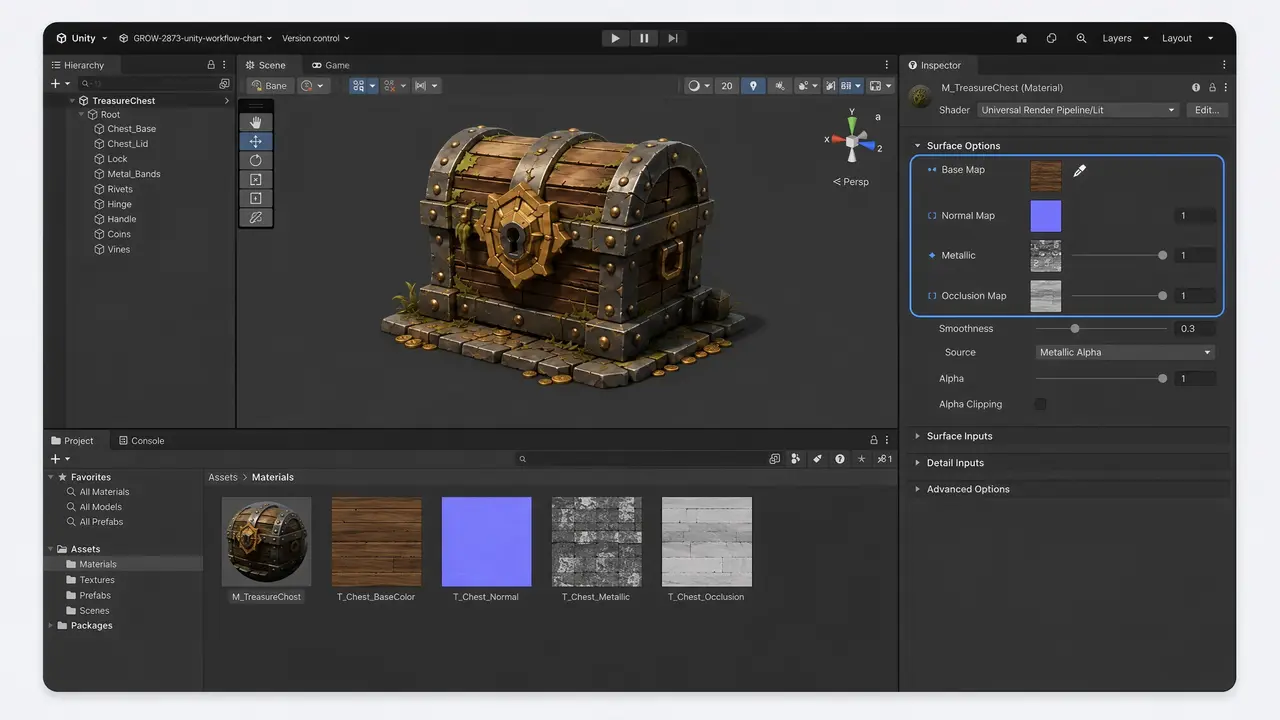Screen dimensions: 1280x720
Task: Click the custom editor tool at toolbar bottom
Action: coord(255,217)
